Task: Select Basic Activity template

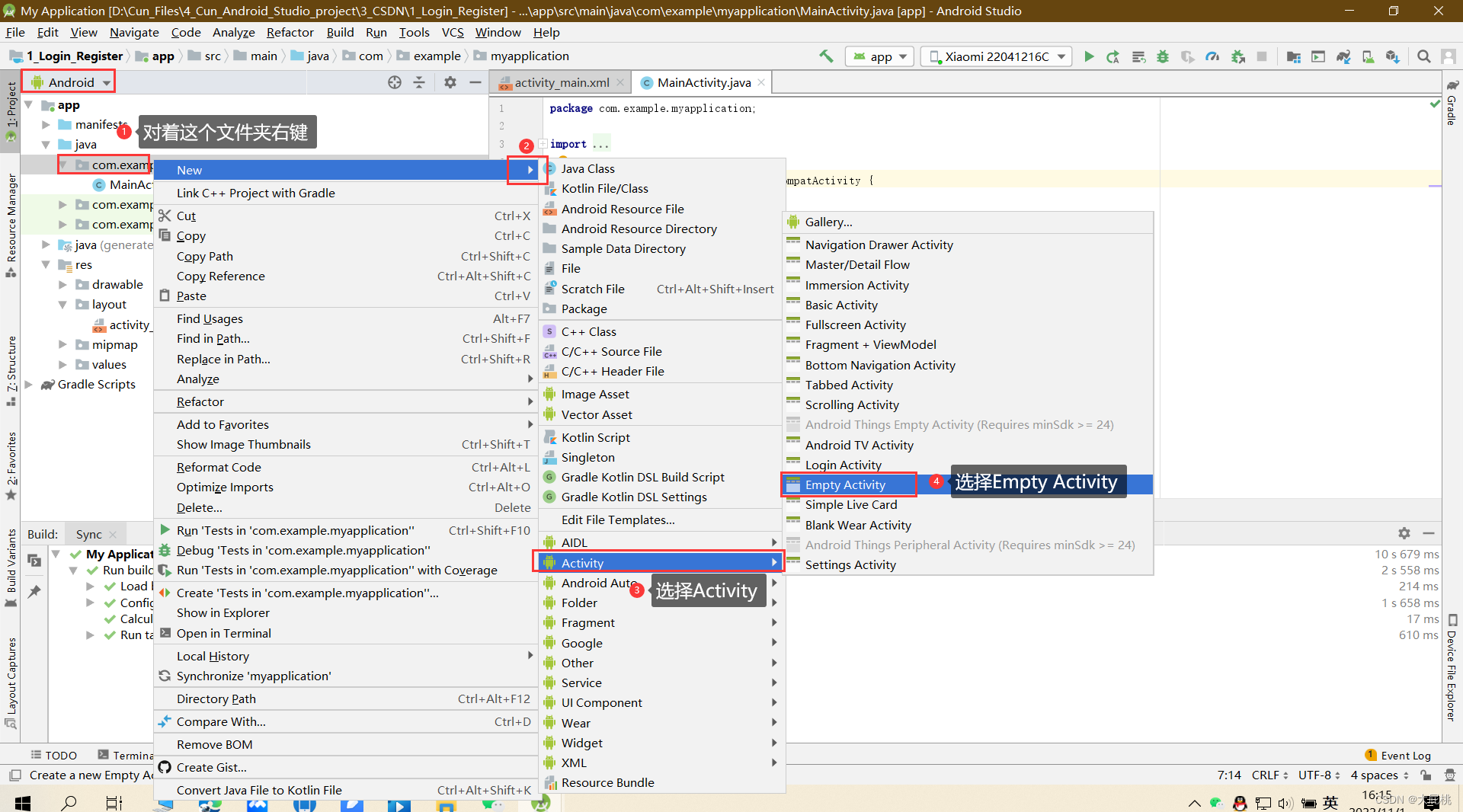Action: (x=968, y=305)
